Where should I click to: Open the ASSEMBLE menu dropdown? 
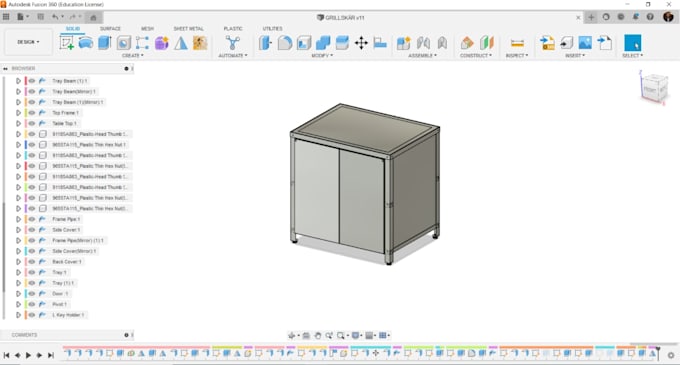coord(422,55)
